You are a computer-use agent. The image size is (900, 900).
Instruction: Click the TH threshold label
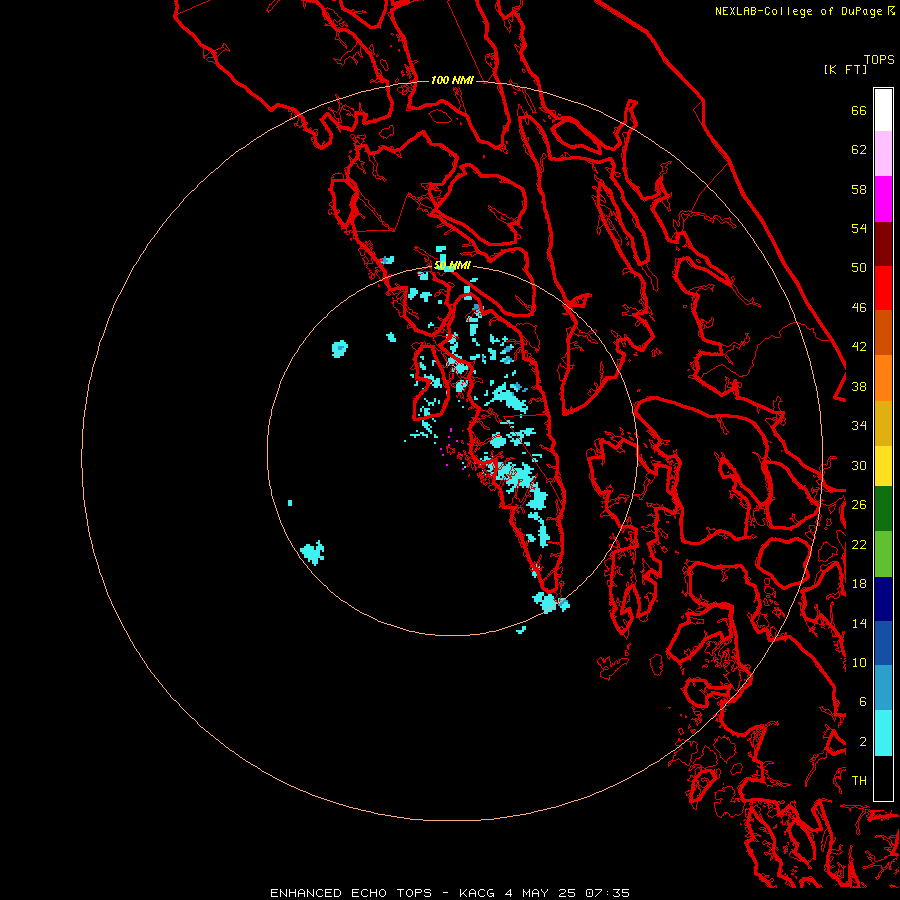(x=859, y=781)
